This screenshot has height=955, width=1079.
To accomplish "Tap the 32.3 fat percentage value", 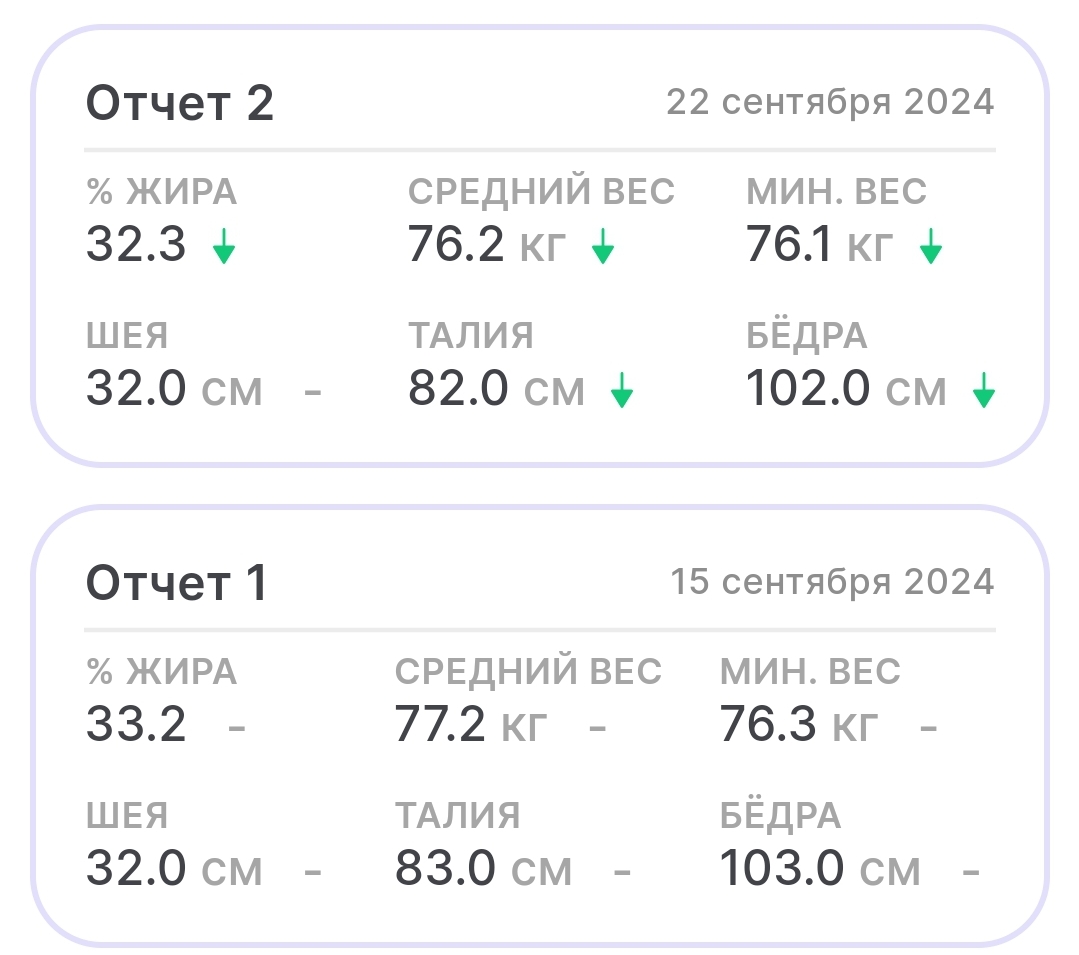I will (x=136, y=245).
